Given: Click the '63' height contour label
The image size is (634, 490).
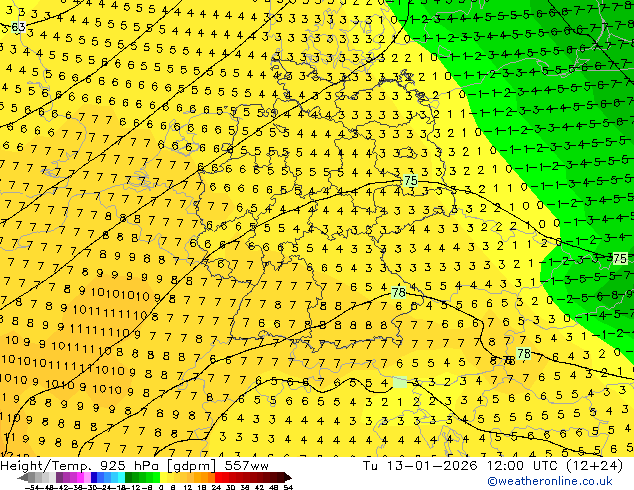Looking at the screenshot, I should 19,27.
